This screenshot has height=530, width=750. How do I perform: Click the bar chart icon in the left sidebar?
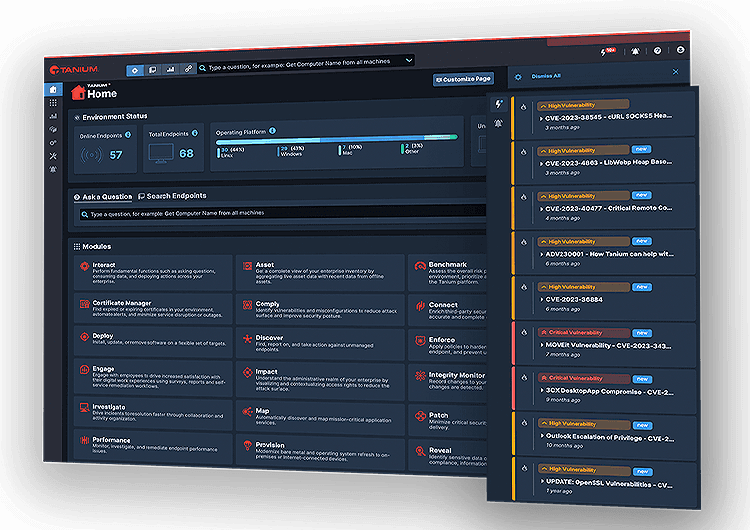click(x=53, y=116)
